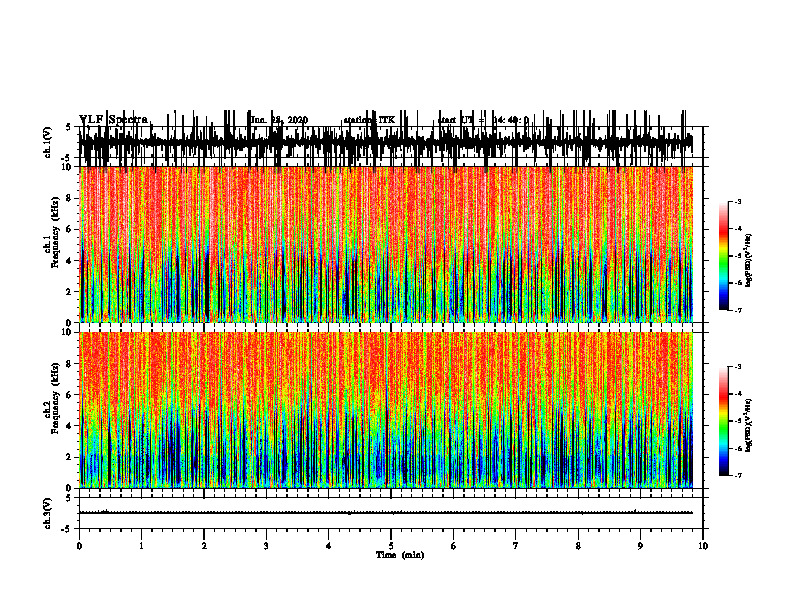Screen dimensions: 792x612
Task: Click the '4' kHz tick on ch.2 spectrogram
Action: 69,426
